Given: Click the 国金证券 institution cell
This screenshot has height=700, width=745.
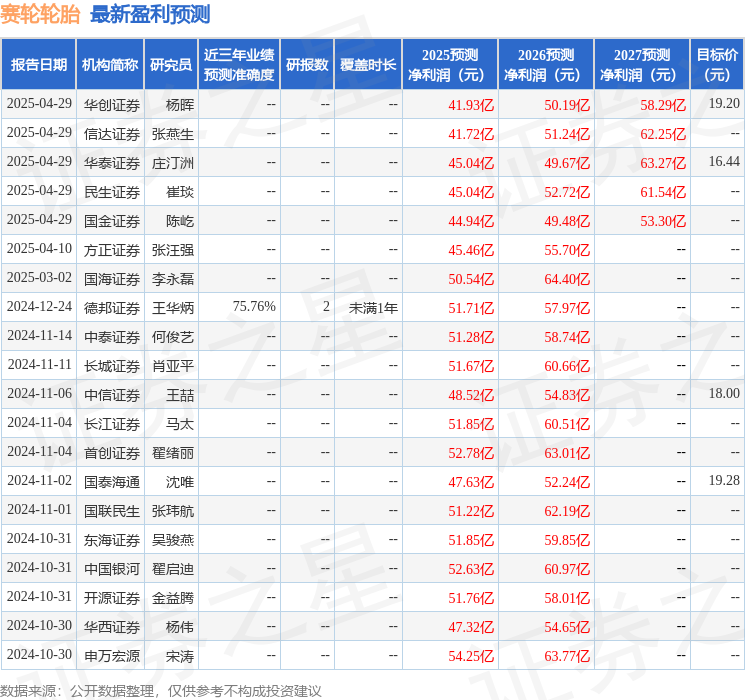Looking at the screenshot, I should [112, 221].
